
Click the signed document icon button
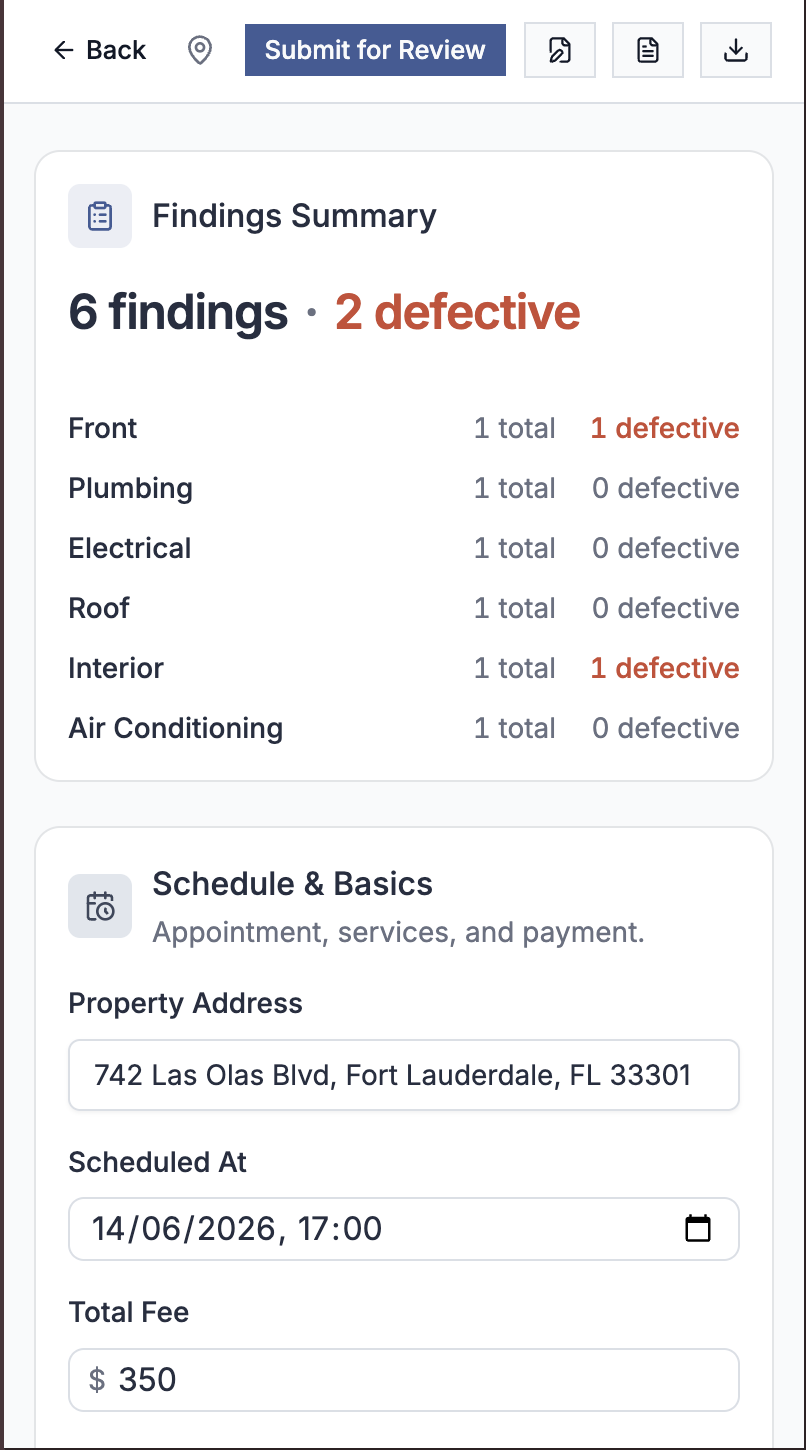560,50
